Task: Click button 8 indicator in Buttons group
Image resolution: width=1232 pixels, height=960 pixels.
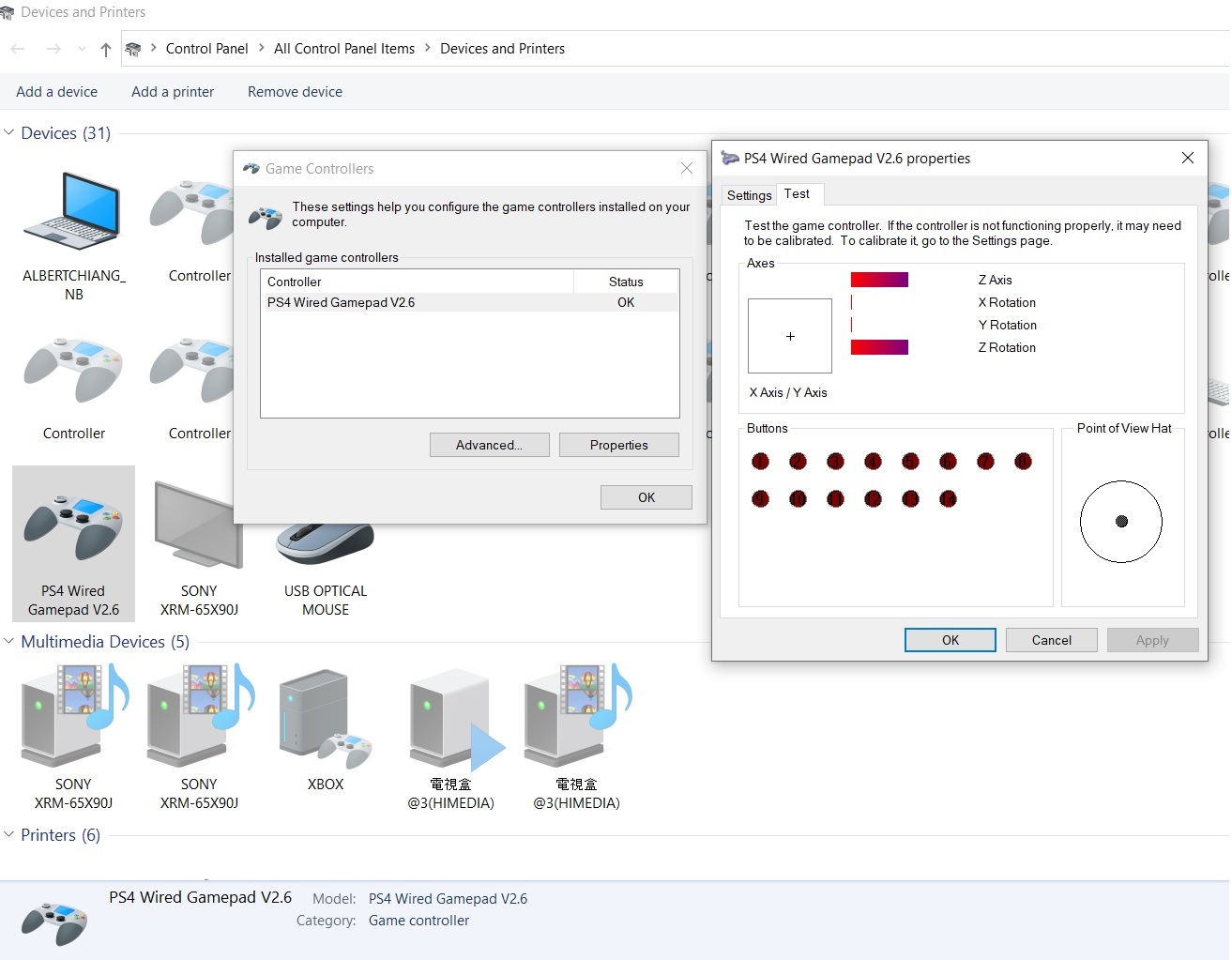Action: 1023,461
